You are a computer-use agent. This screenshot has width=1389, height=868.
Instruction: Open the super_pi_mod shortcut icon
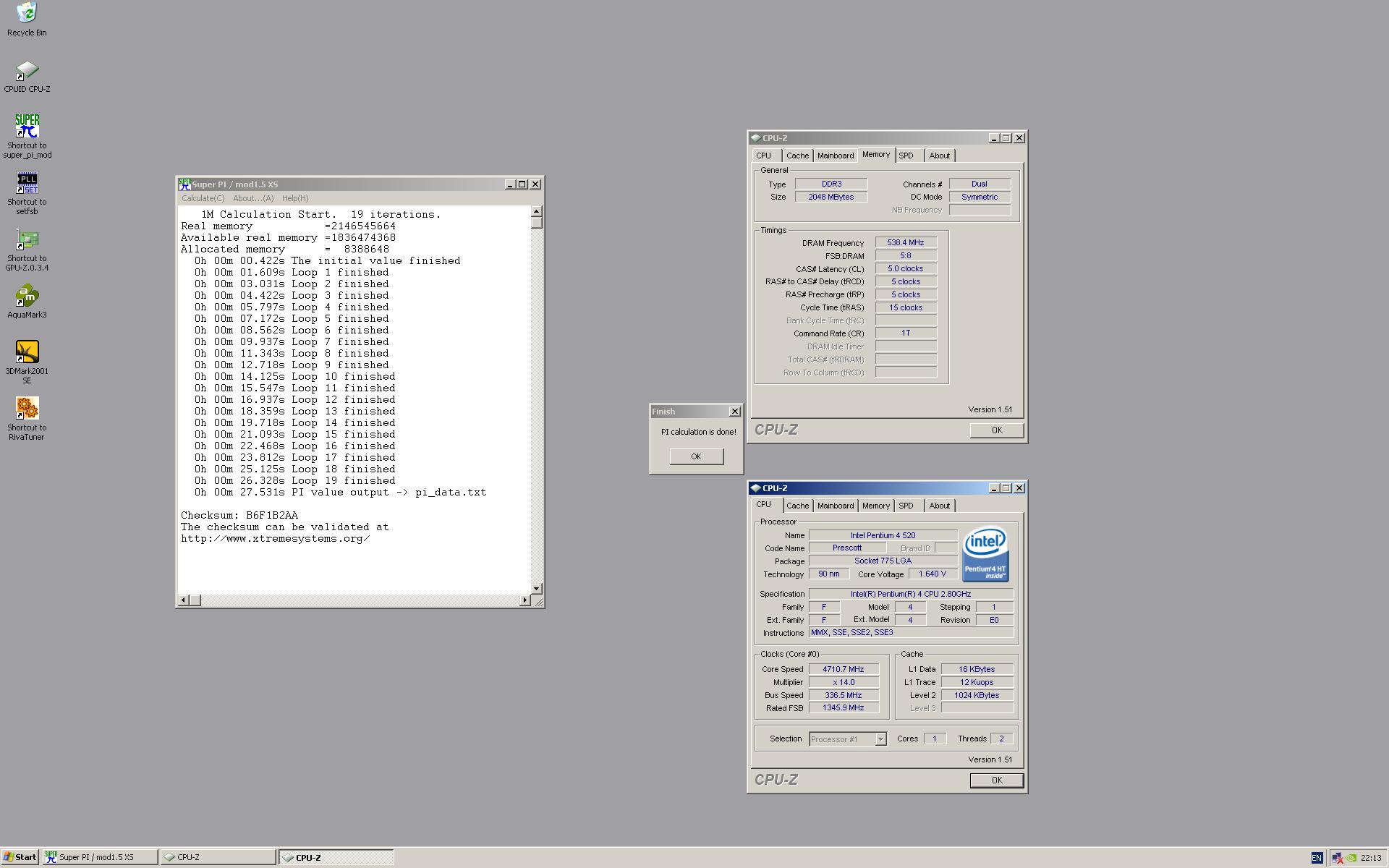click(27, 136)
